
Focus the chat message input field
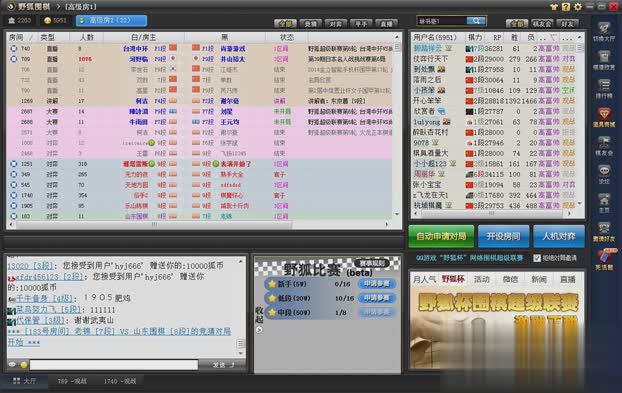click(113, 365)
